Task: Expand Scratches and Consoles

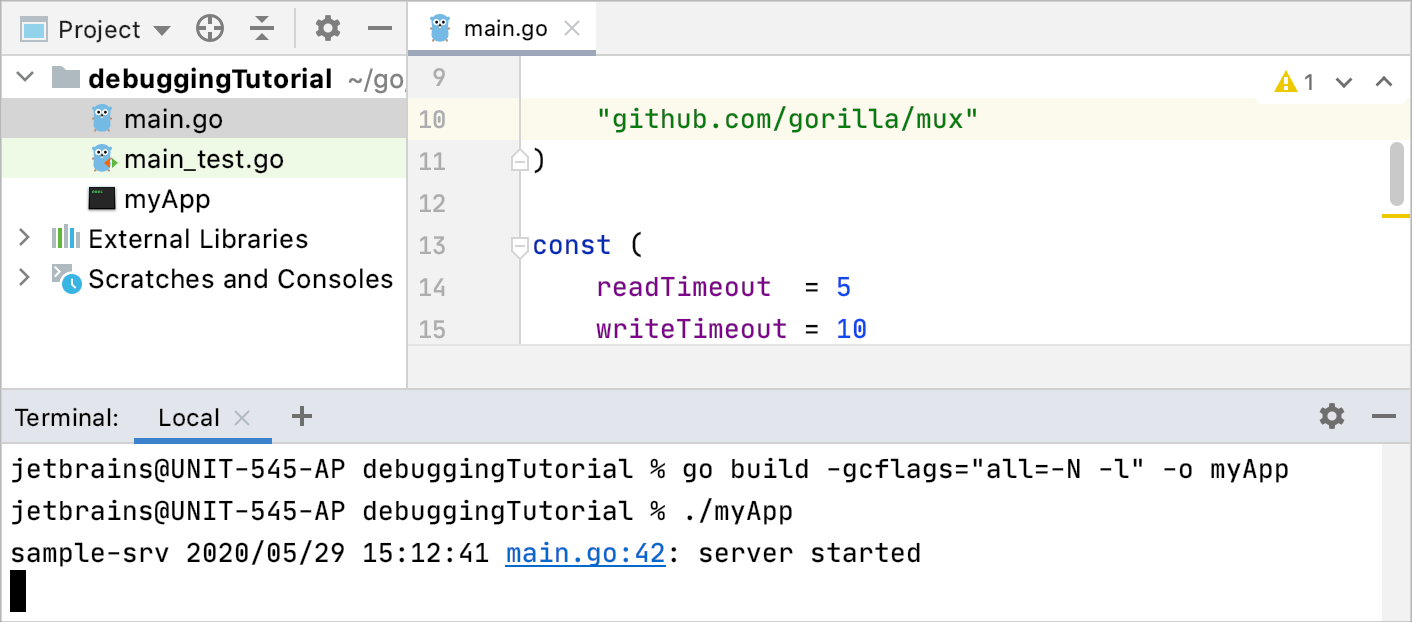Action: 24,278
